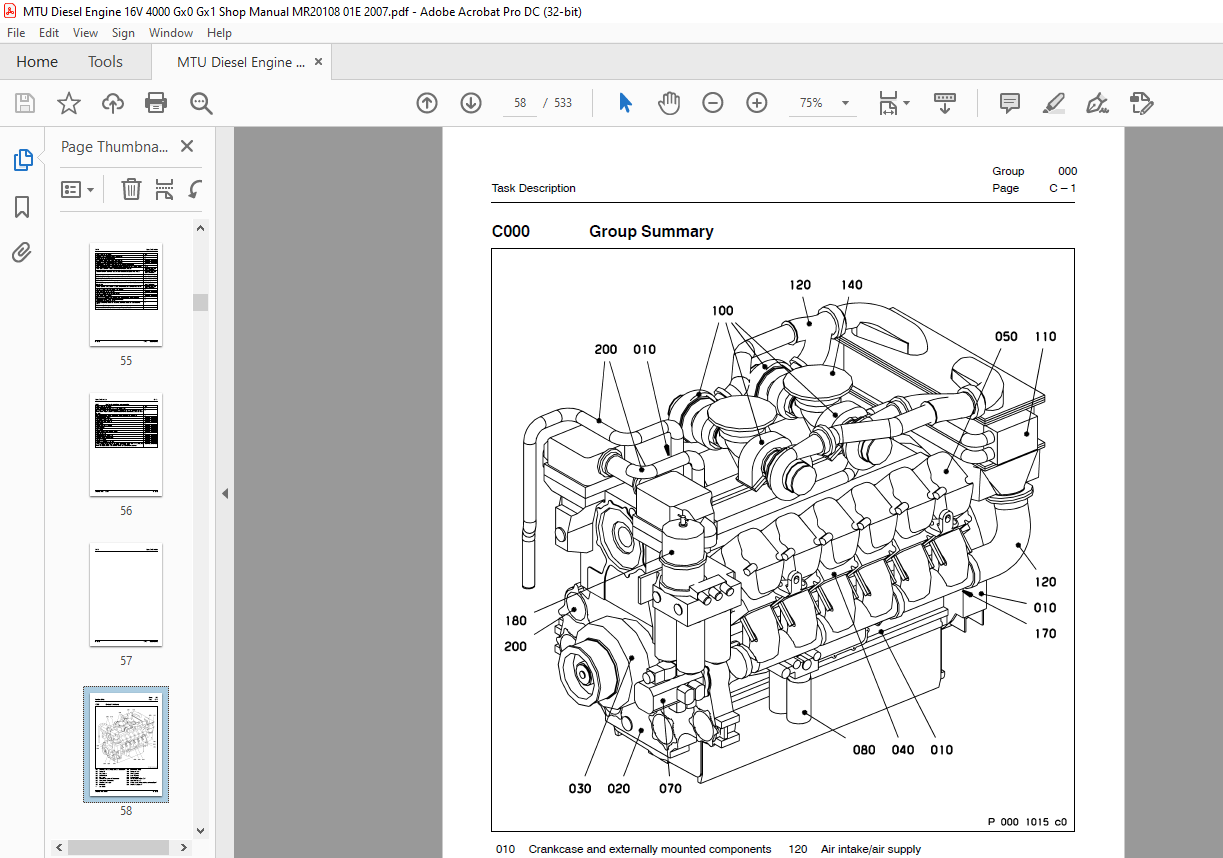Delete selected page with trash icon
Viewport: 1223px width, 858px height.
click(x=131, y=189)
